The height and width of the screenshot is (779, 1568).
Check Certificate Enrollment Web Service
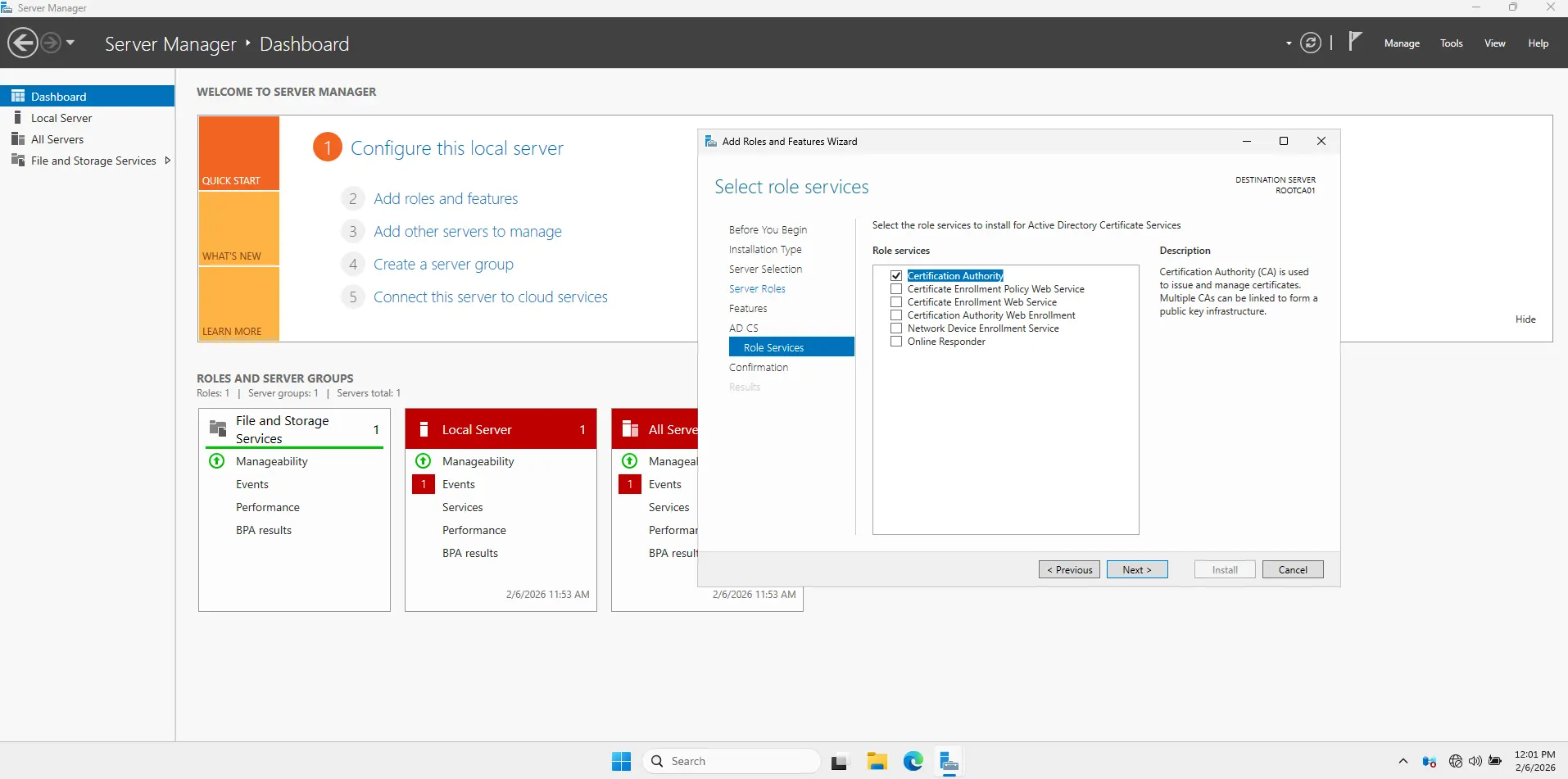point(896,302)
